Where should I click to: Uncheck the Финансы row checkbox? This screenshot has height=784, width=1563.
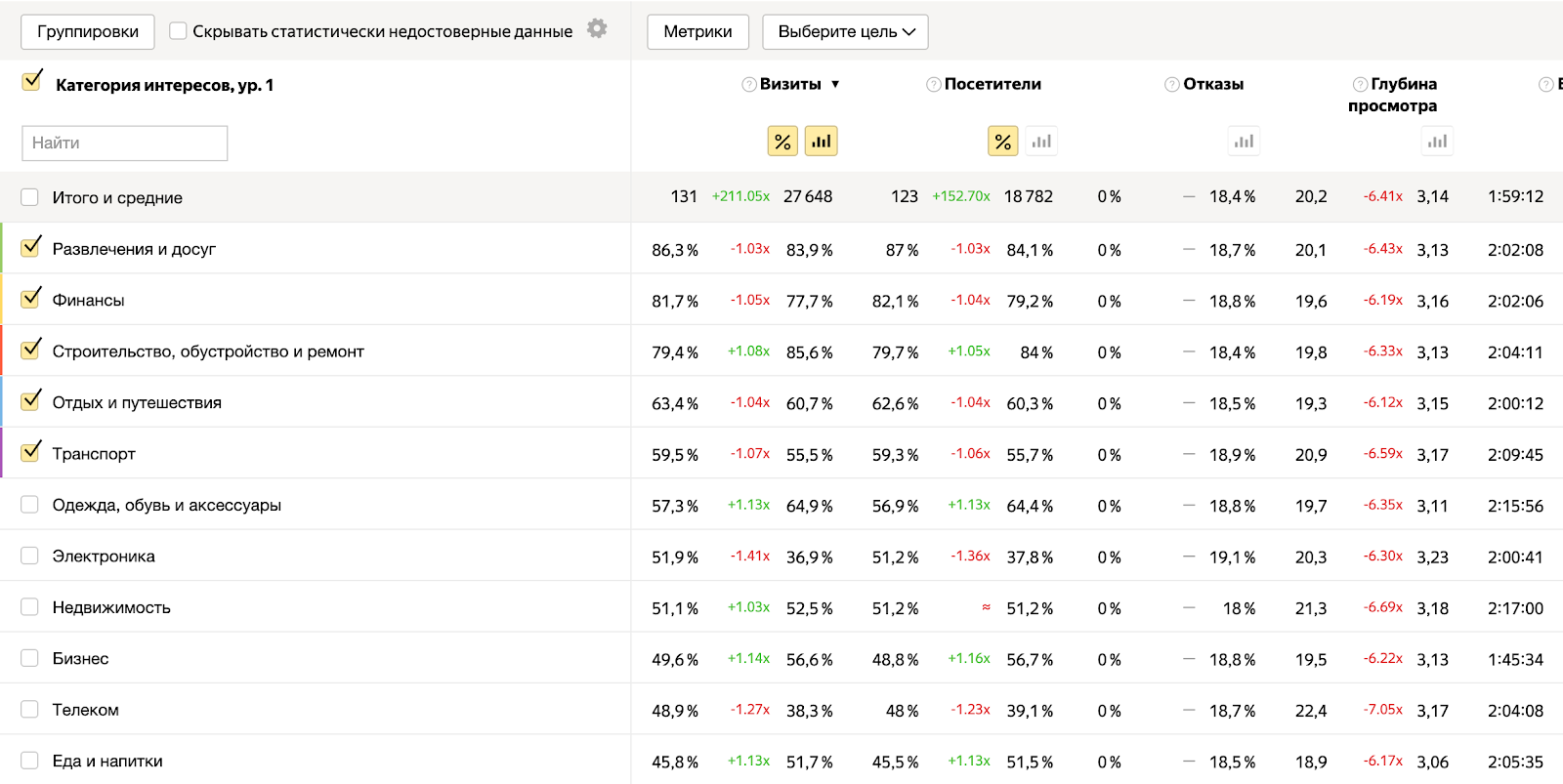pos(31,298)
